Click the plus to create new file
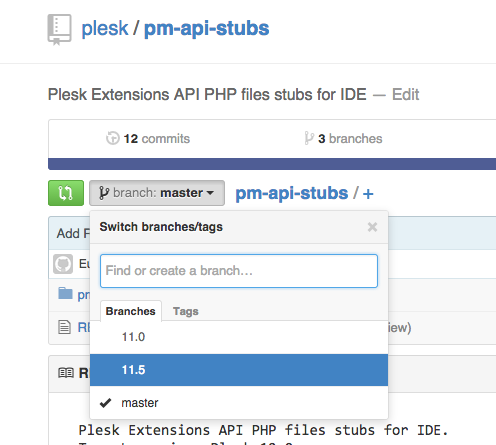 point(368,194)
